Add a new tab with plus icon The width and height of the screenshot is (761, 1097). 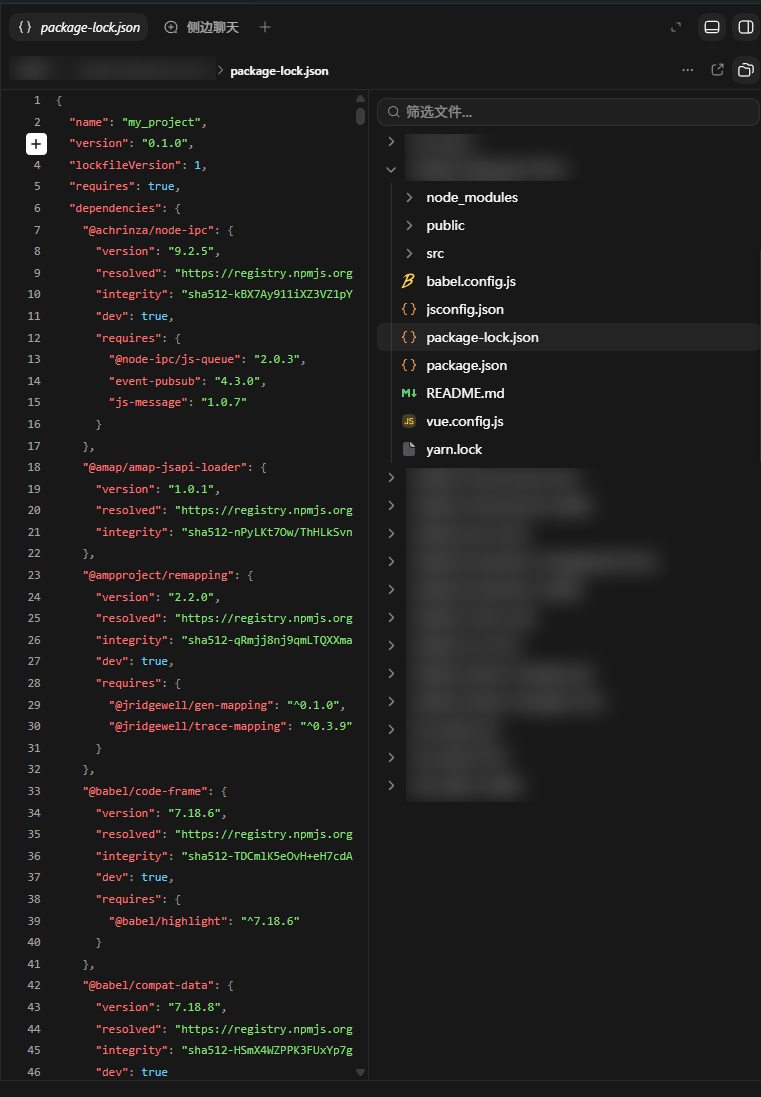pos(264,27)
